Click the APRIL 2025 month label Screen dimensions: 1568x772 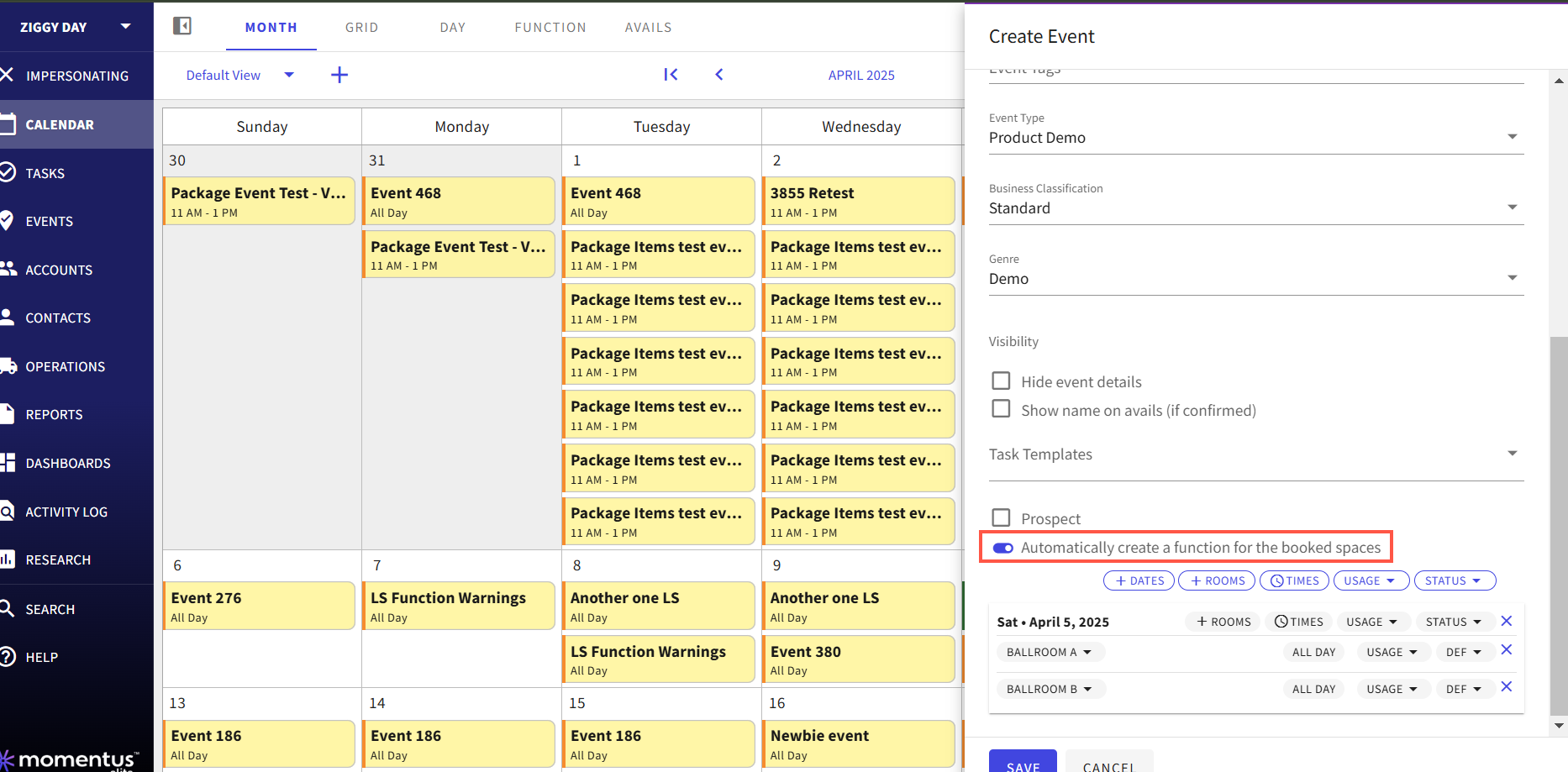861,75
